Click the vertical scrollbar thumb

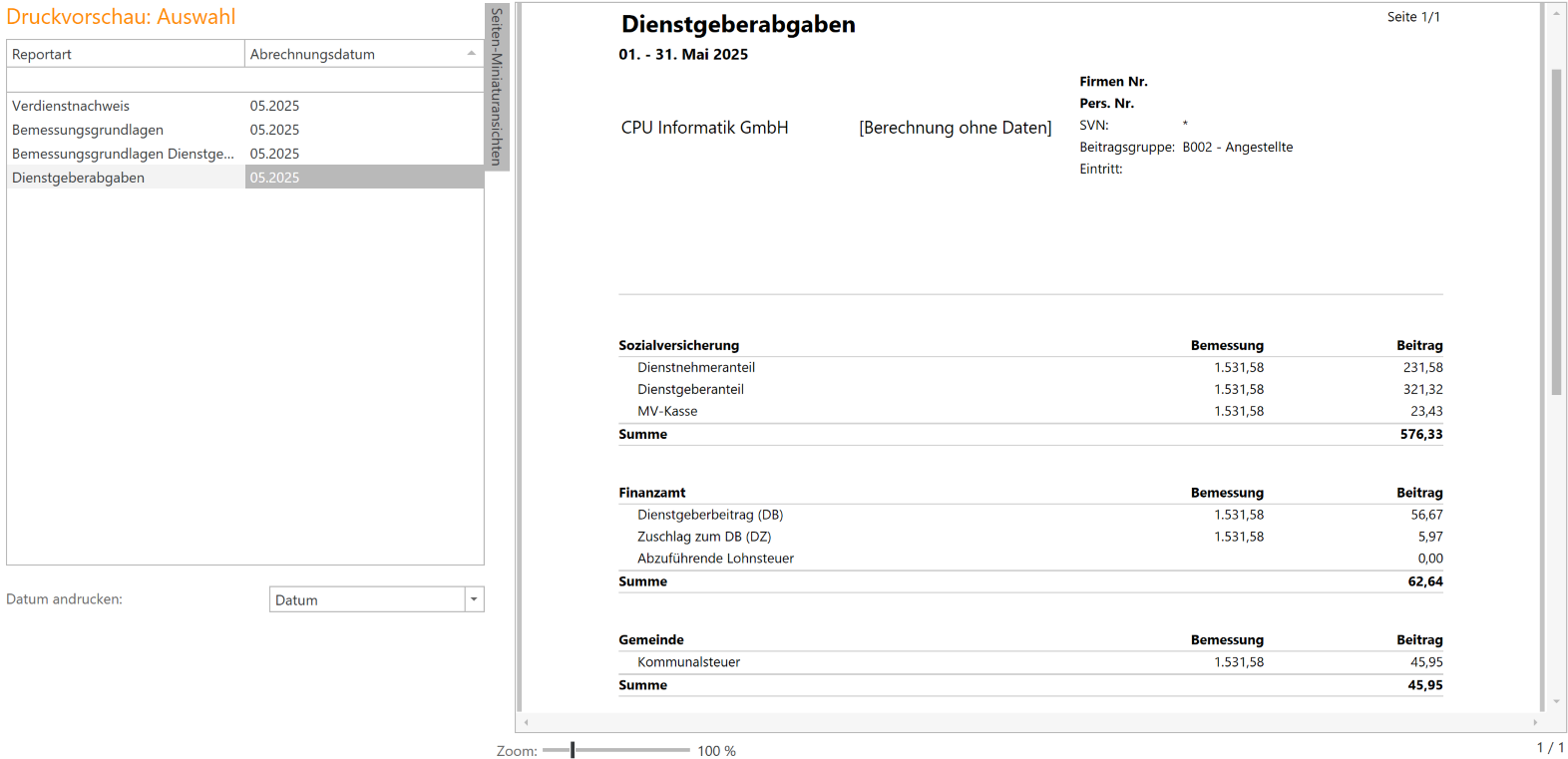[x=1556, y=232]
